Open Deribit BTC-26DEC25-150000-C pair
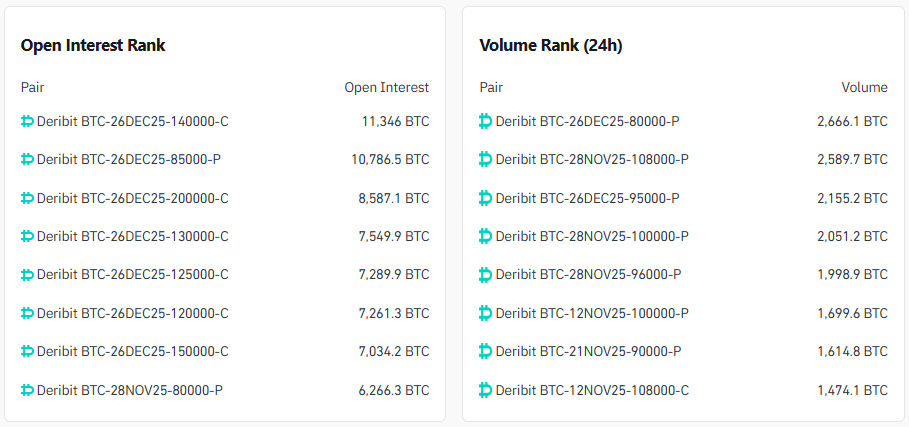 click(132, 352)
